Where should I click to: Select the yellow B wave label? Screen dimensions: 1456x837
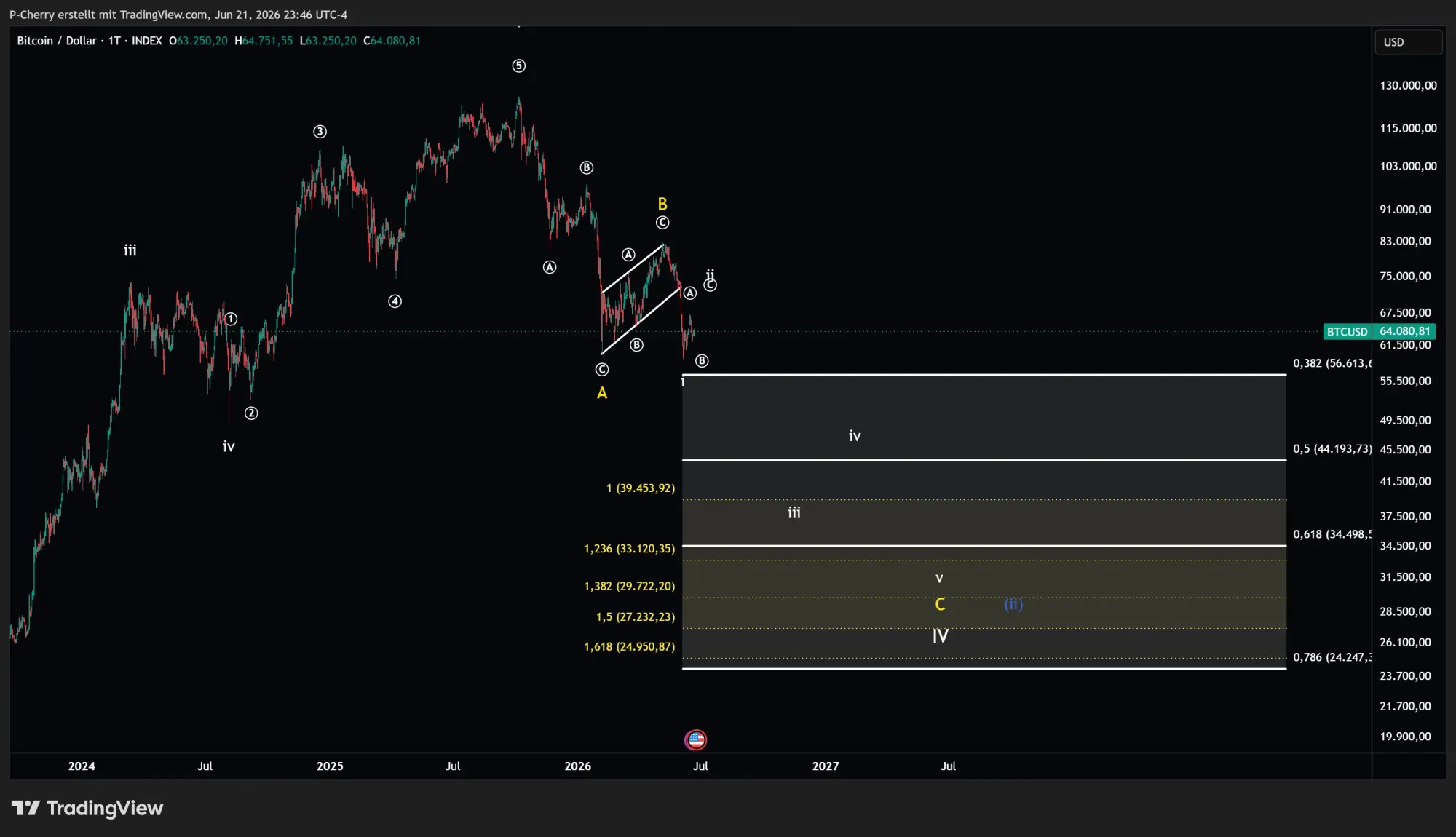(x=662, y=204)
